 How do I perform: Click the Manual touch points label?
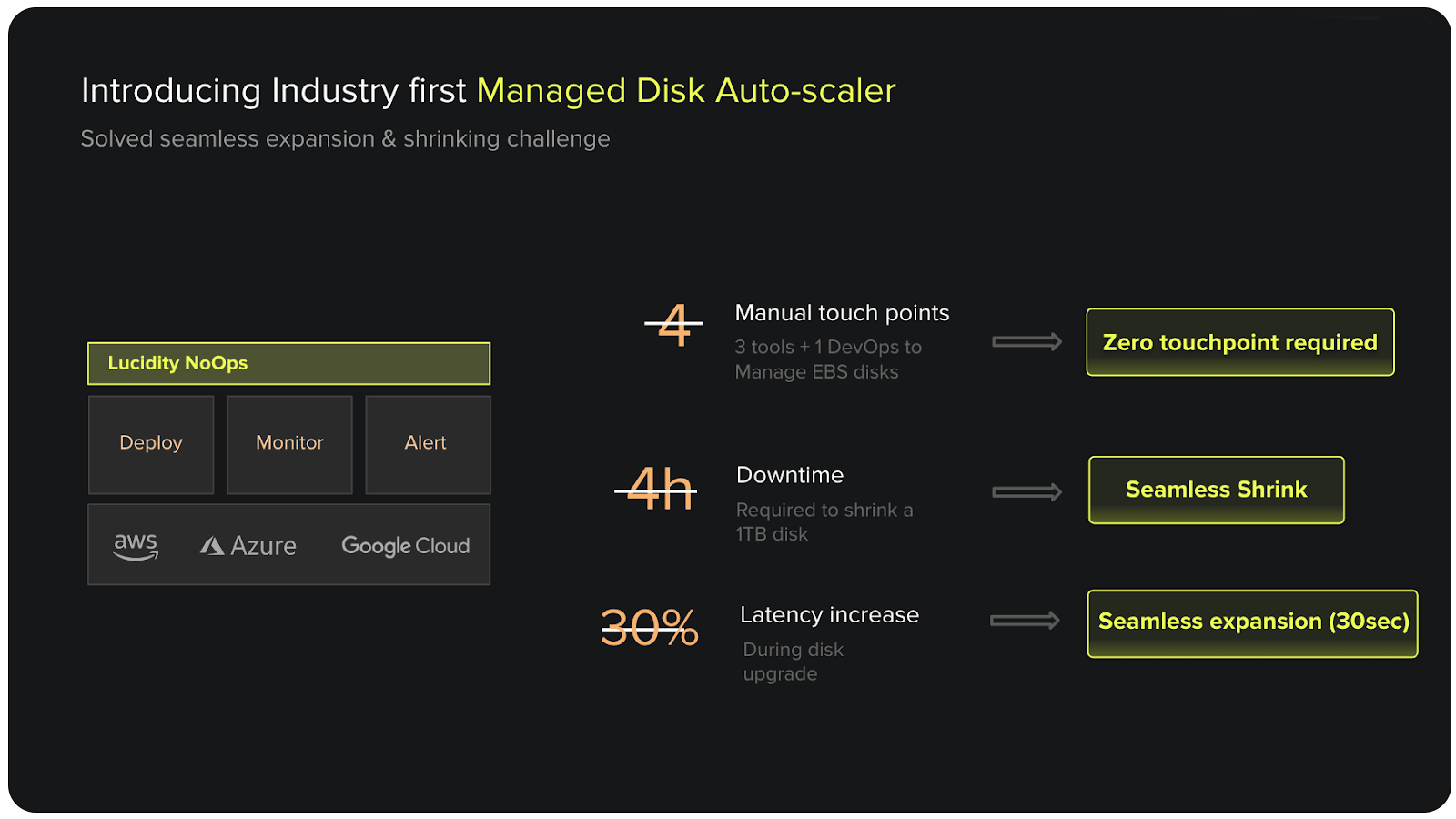pyautogui.click(x=842, y=313)
